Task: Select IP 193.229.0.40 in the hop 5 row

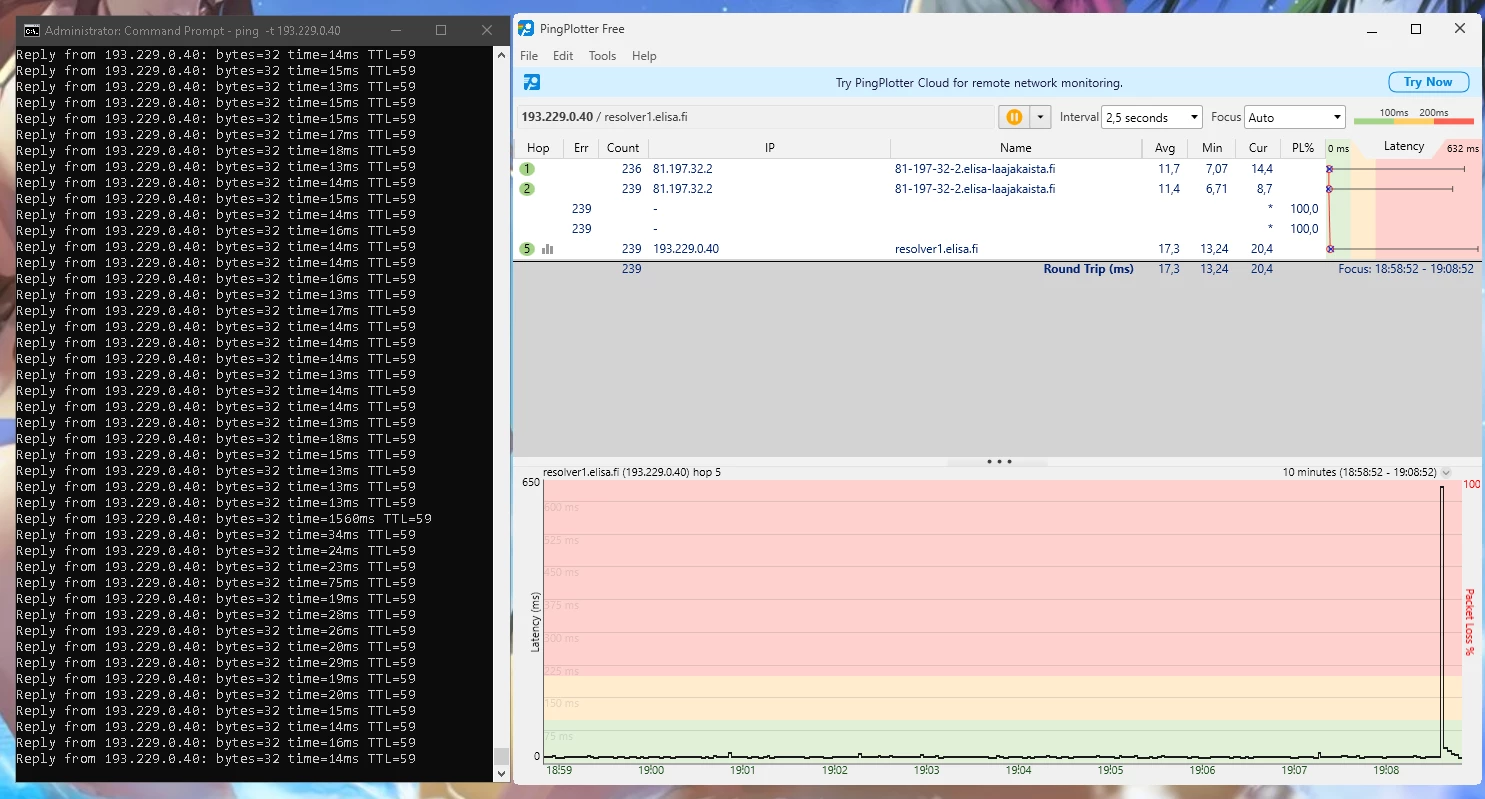Action: (x=686, y=249)
